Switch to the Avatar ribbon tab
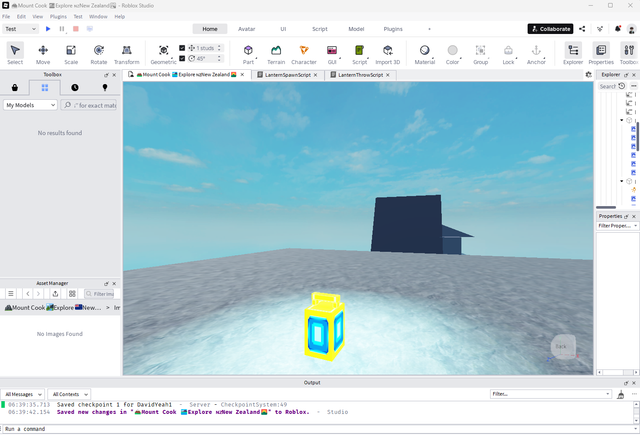Image resolution: width=640 pixels, height=437 pixels. tap(247, 29)
